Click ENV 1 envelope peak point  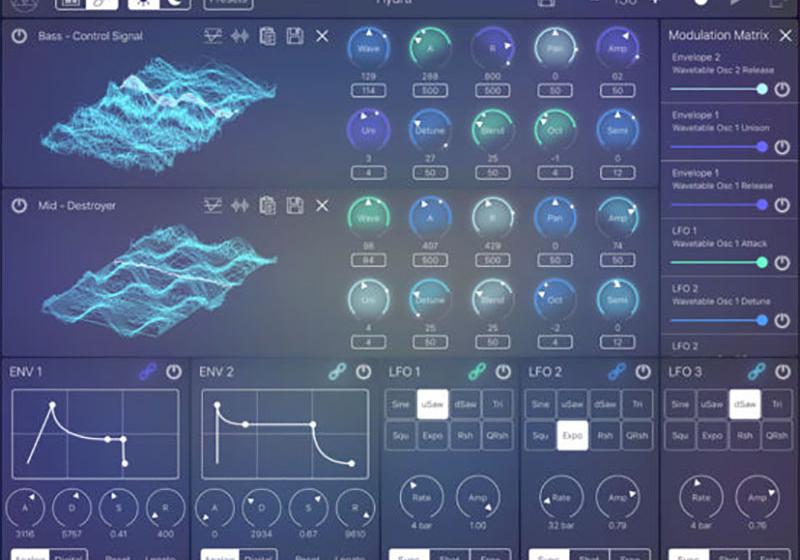52,405
